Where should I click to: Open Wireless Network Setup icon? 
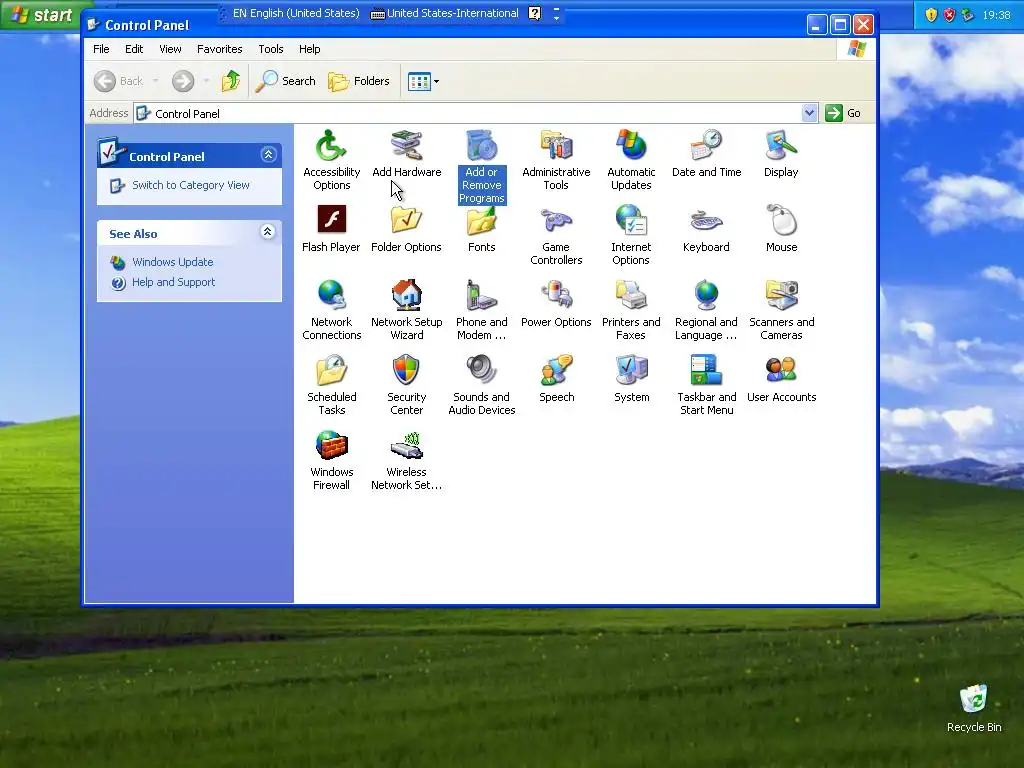click(406, 460)
